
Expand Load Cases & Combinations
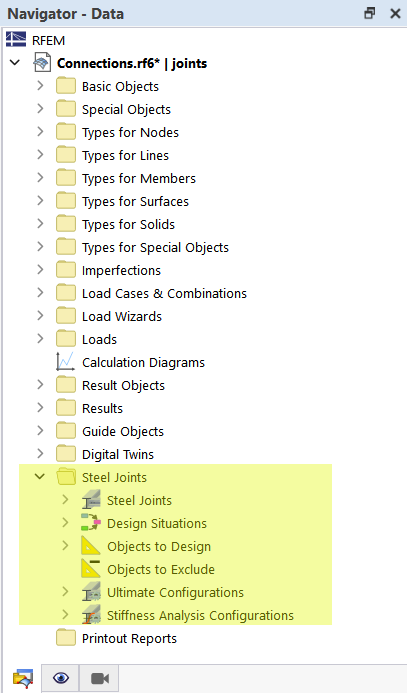pyautogui.click(x=40, y=292)
